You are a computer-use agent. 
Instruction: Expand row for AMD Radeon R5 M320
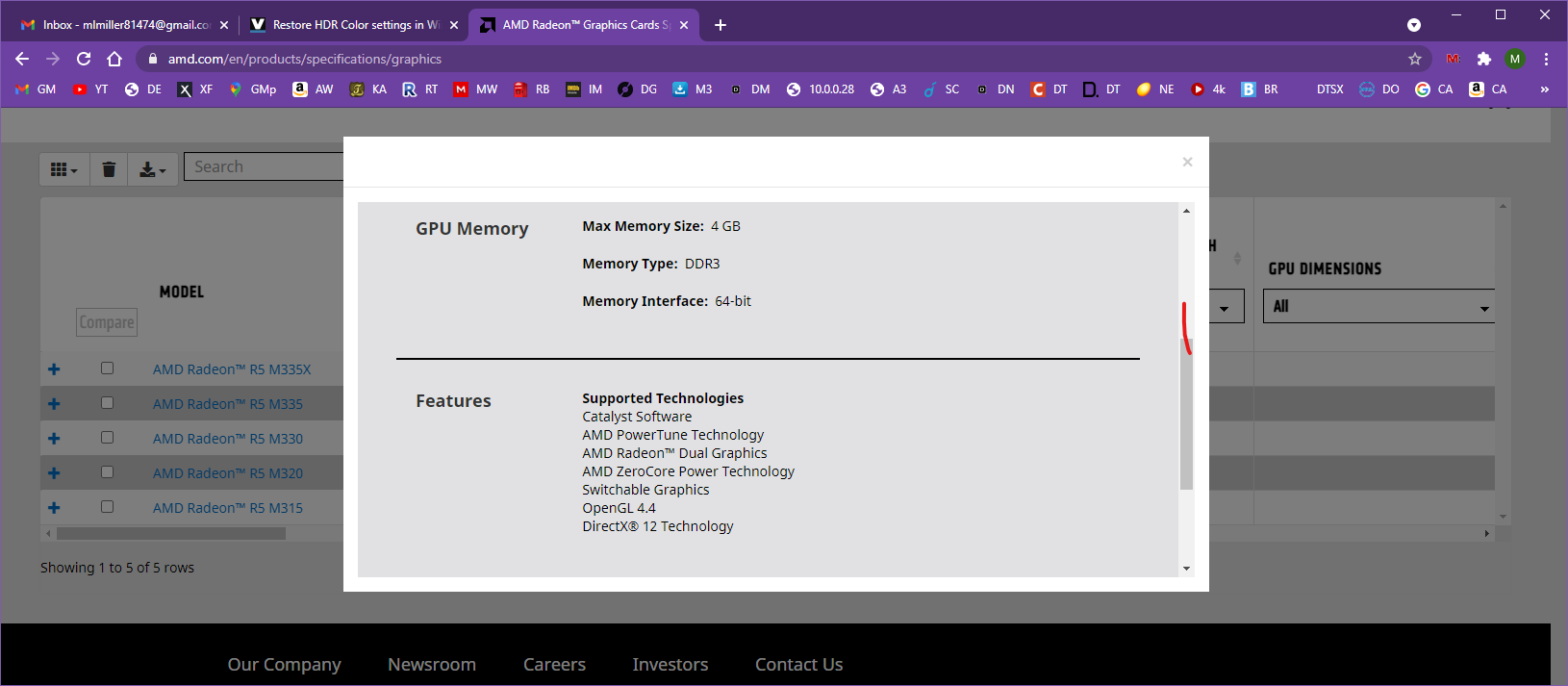tap(54, 473)
